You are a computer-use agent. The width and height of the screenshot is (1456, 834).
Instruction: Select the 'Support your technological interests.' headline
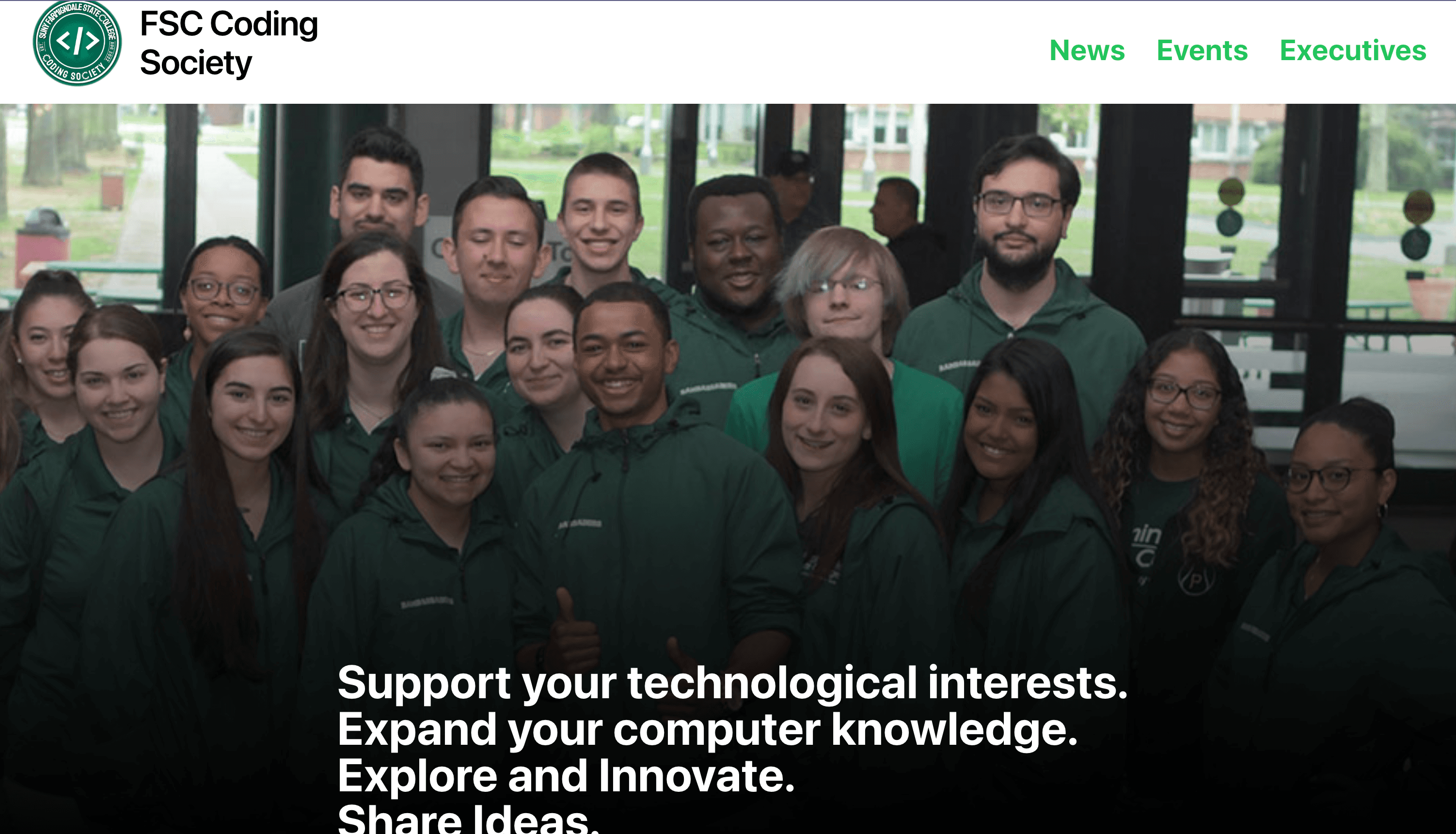(732, 683)
